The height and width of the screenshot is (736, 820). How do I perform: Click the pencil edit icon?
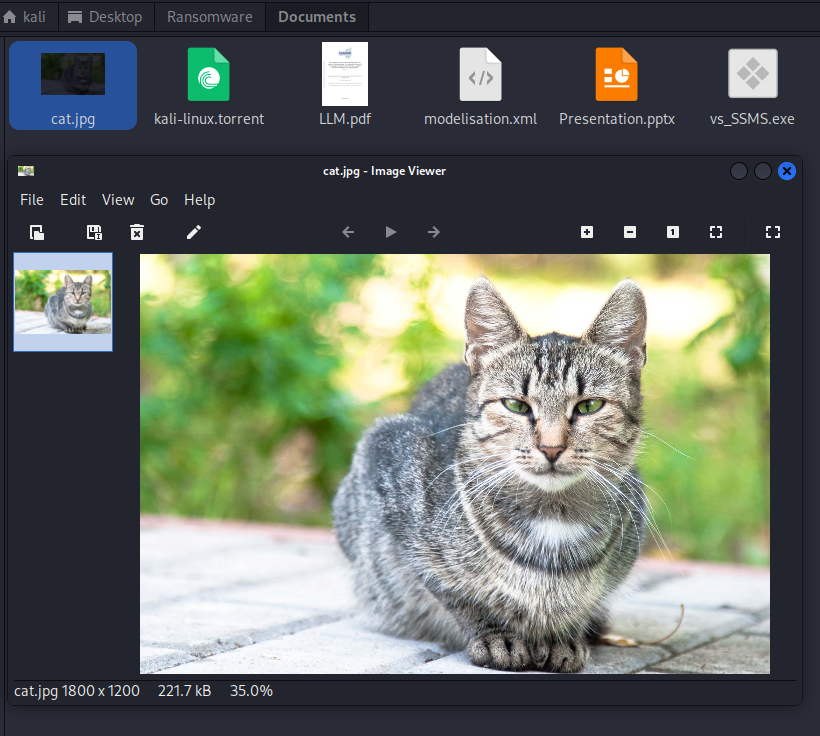pyautogui.click(x=194, y=232)
